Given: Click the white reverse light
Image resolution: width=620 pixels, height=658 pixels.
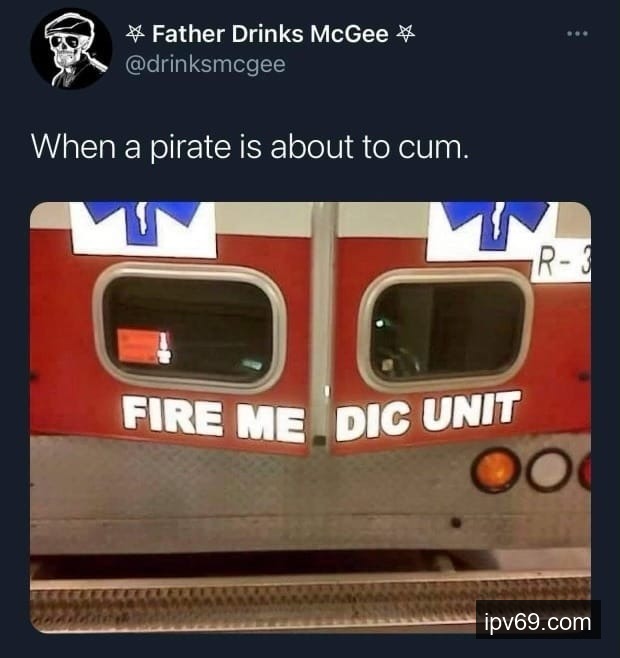Looking at the screenshot, I should [x=549, y=469].
